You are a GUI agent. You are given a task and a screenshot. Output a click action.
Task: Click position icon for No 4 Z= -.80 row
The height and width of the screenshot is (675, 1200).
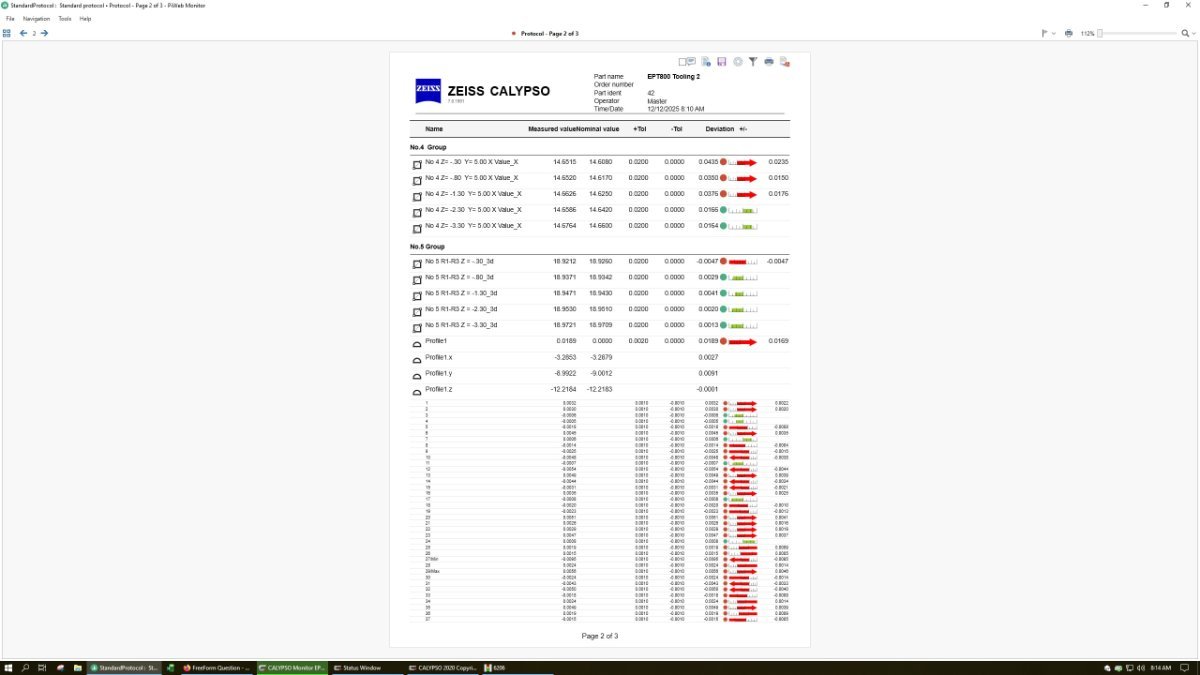click(x=417, y=180)
